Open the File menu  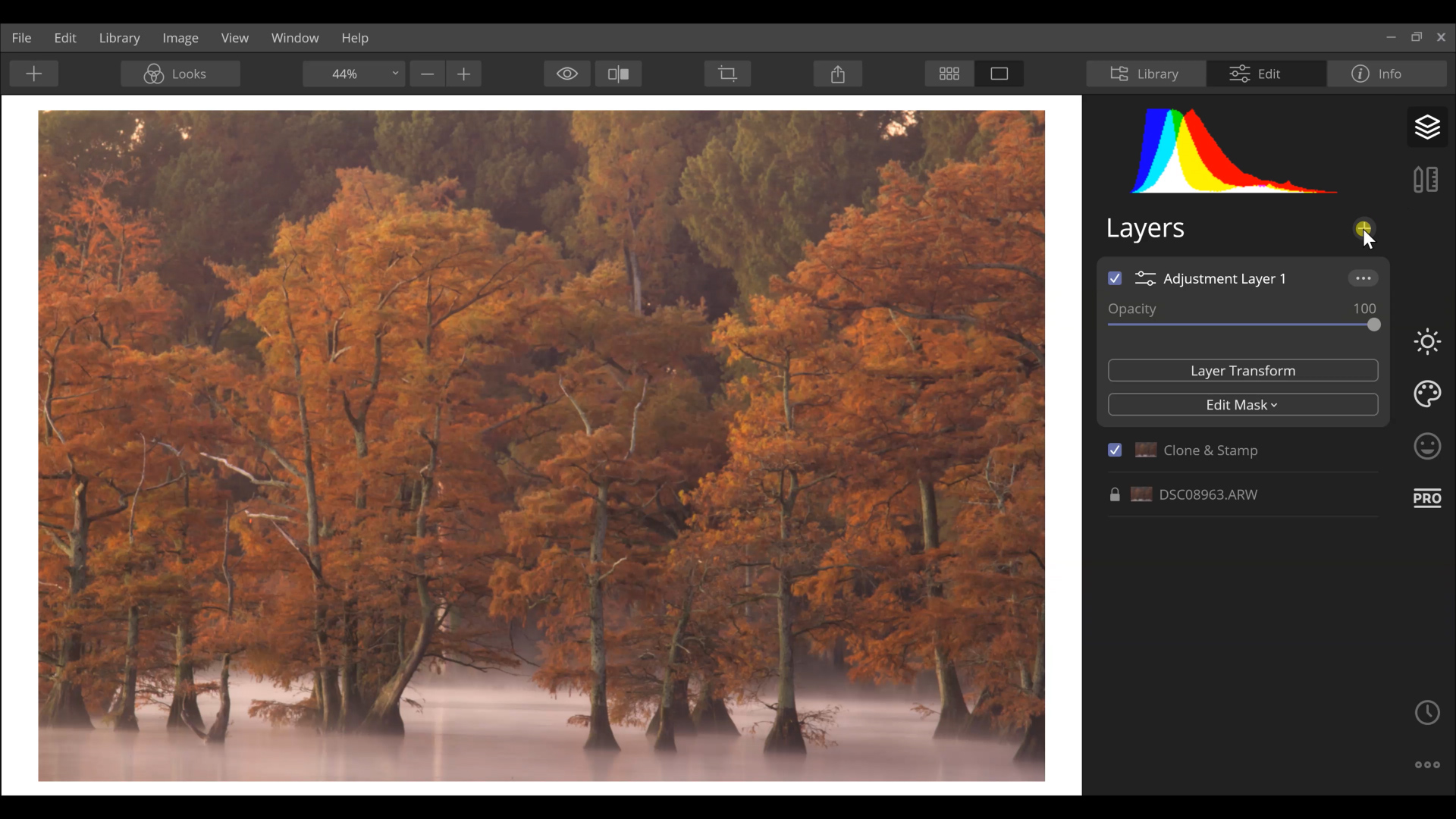pyautogui.click(x=21, y=38)
